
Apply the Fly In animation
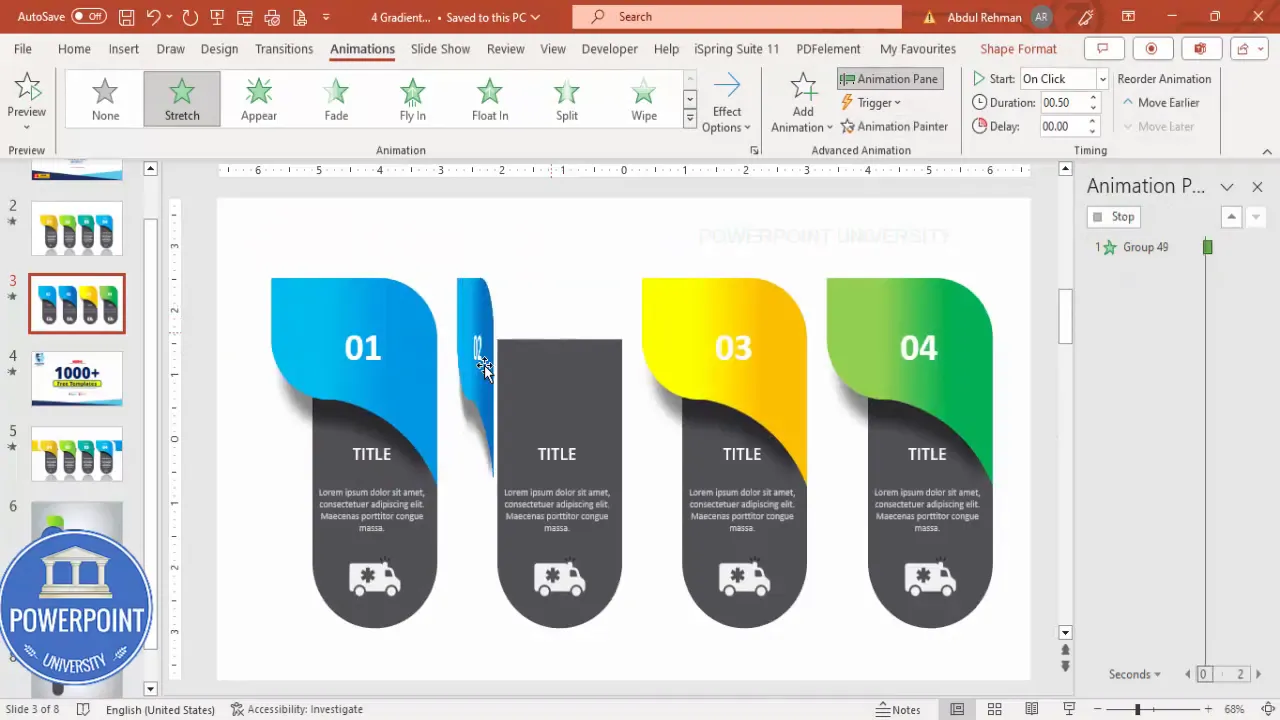coord(412,97)
